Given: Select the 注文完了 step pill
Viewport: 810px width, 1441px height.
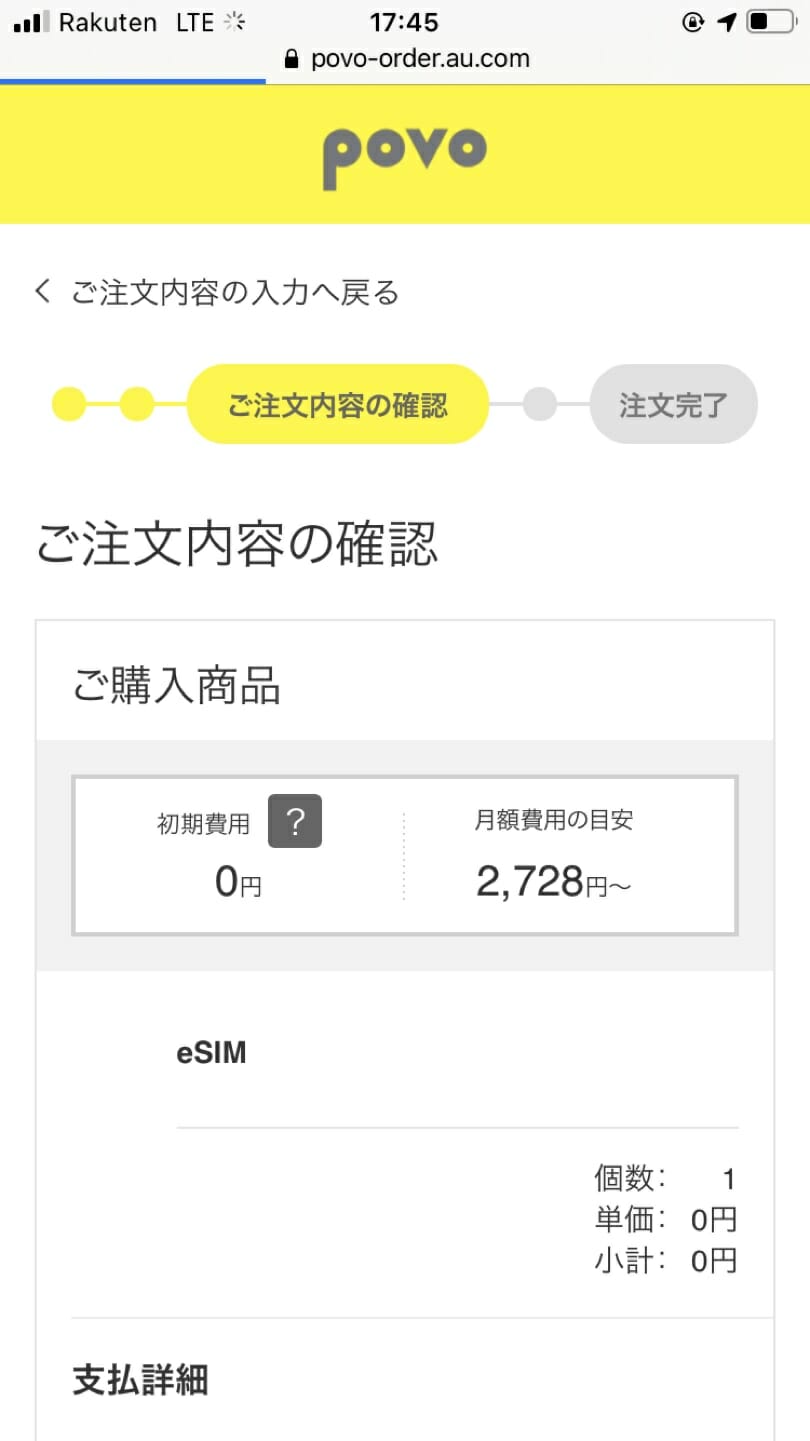Looking at the screenshot, I should pos(674,404).
